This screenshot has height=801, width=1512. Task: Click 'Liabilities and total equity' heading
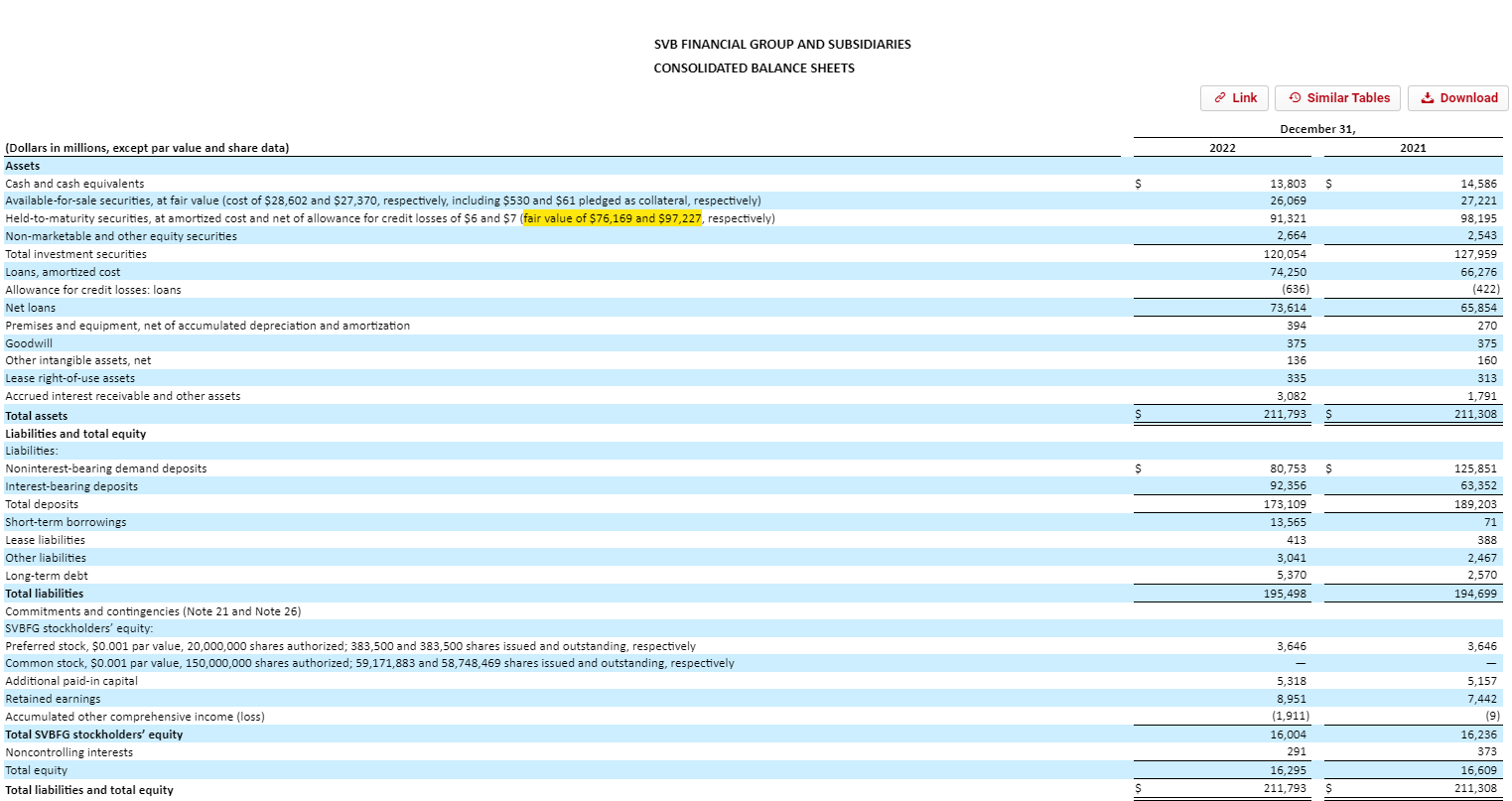pyautogui.click(x=75, y=434)
